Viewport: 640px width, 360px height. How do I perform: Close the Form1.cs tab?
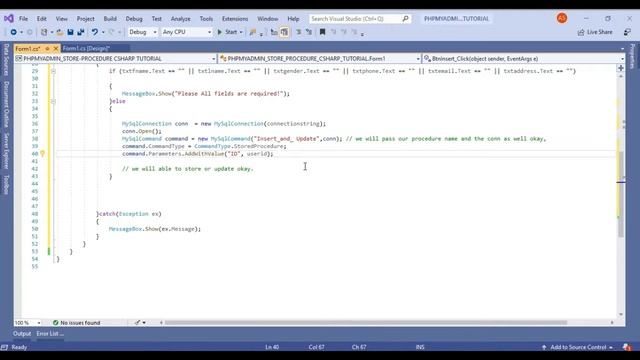[56, 49]
